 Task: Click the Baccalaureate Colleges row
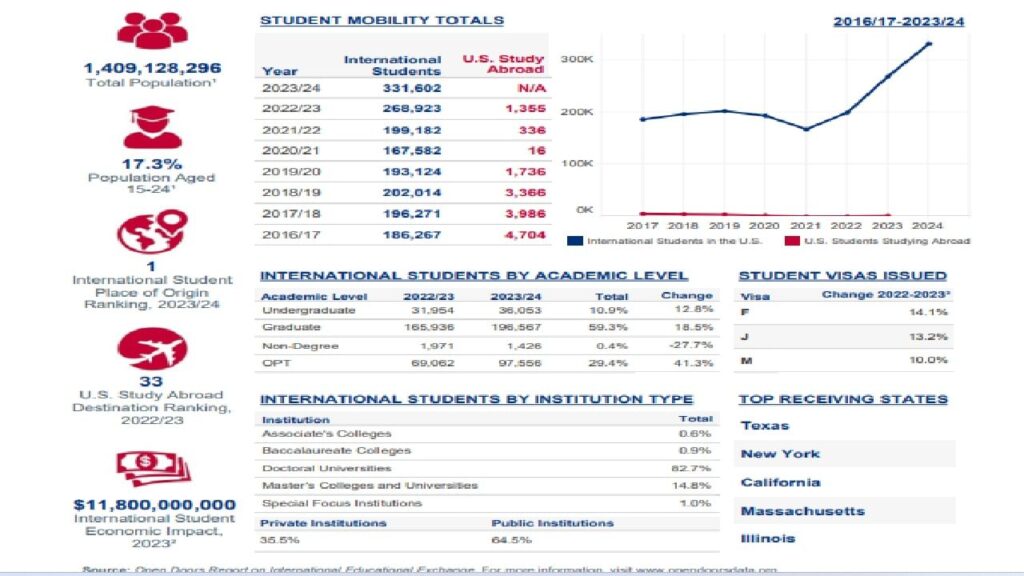tap(487, 451)
